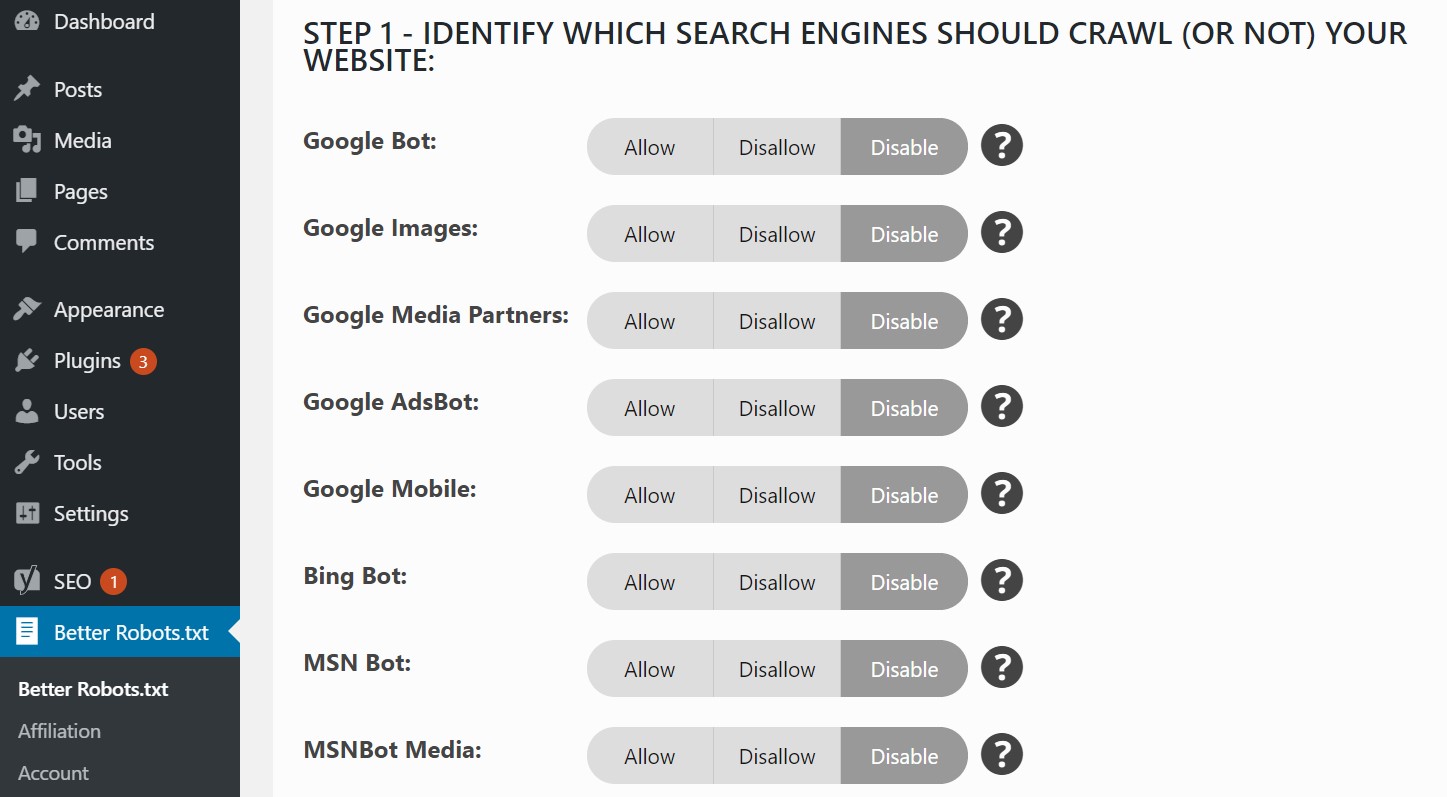Allow Google Bot to crawl the website
The width and height of the screenshot is (1447, 797).
(x=649, y=146)
